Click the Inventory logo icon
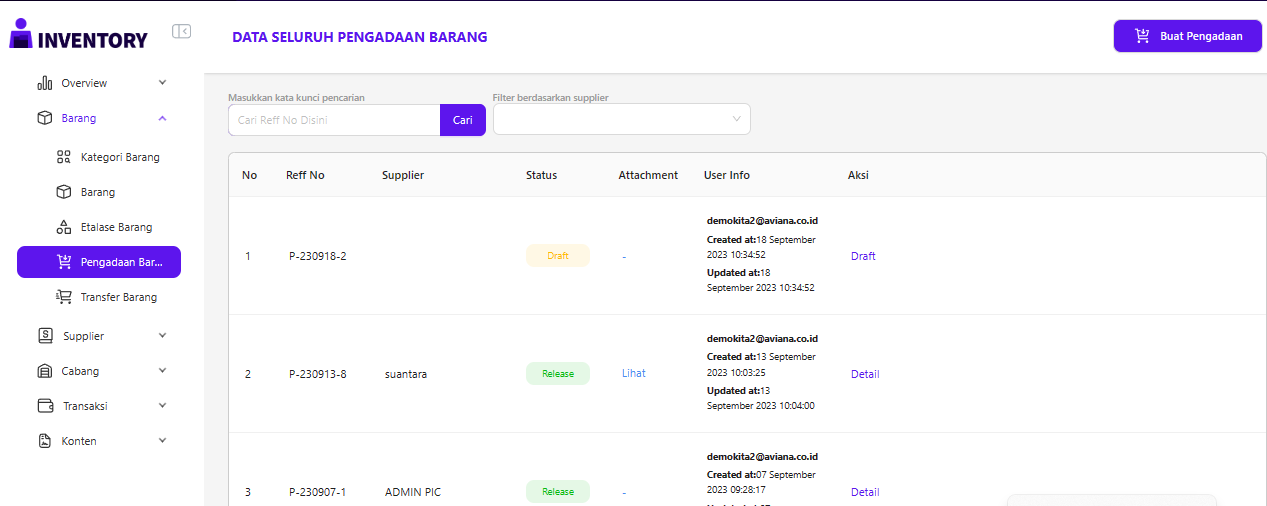 coord(21,34)
